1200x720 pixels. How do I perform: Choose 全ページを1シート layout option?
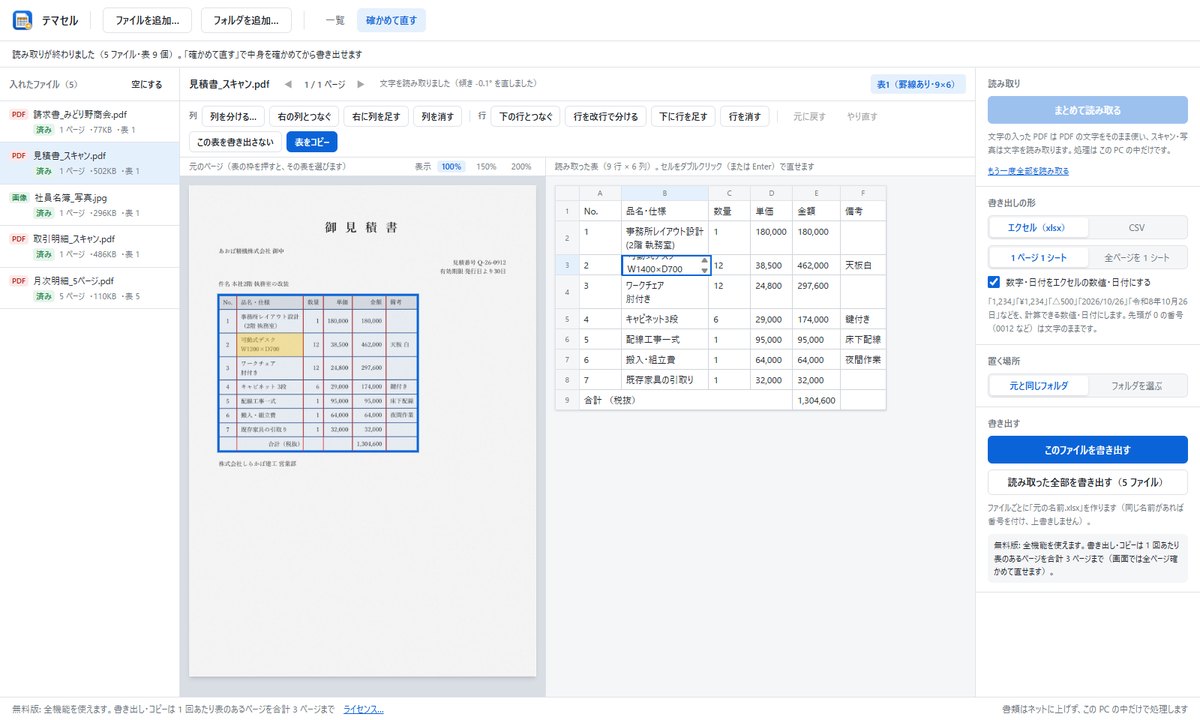(x=1137, y=256)
